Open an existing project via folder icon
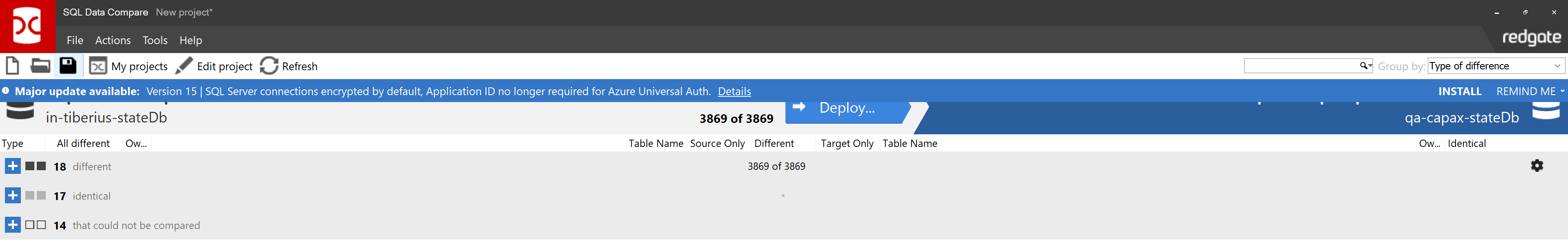 tap(40, 66)
